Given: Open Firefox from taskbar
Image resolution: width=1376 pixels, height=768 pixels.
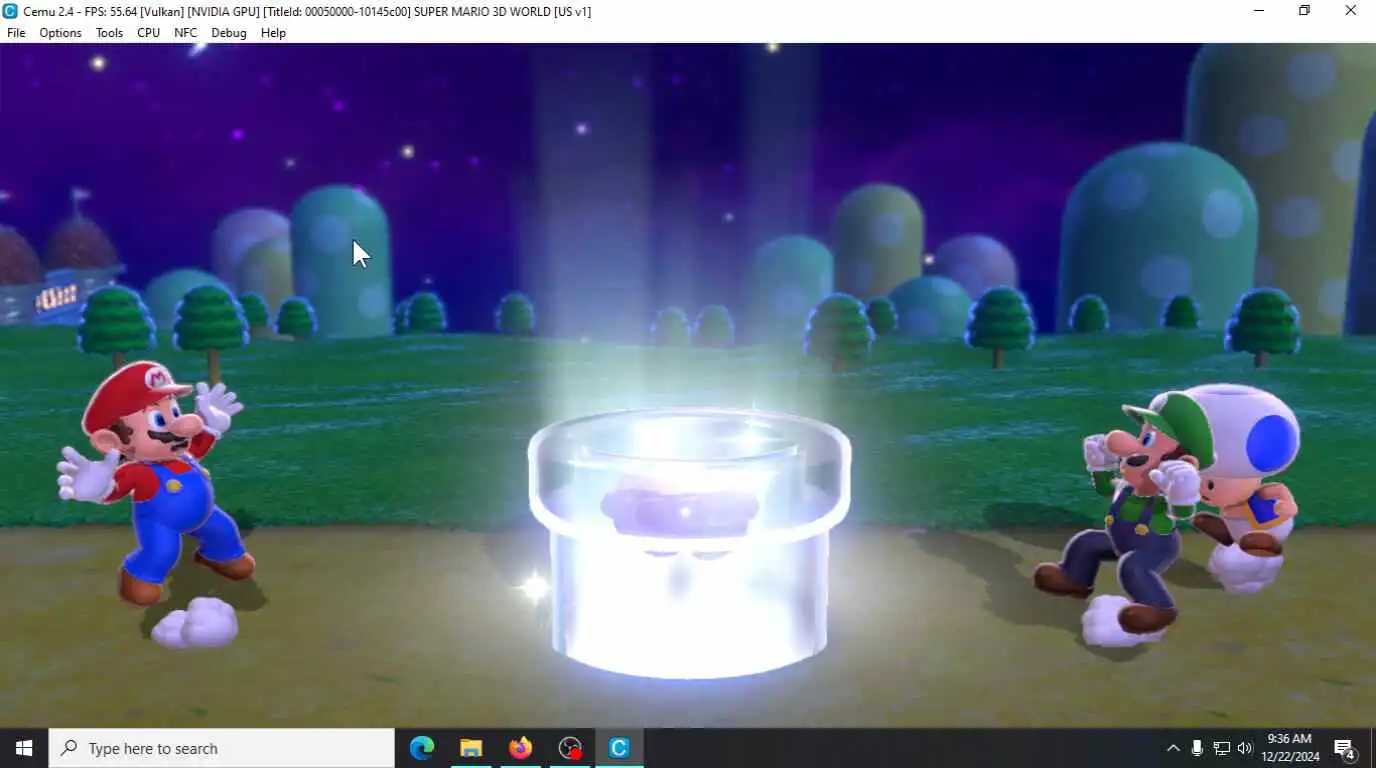Looking at the screenshot, I should point(520,748).
